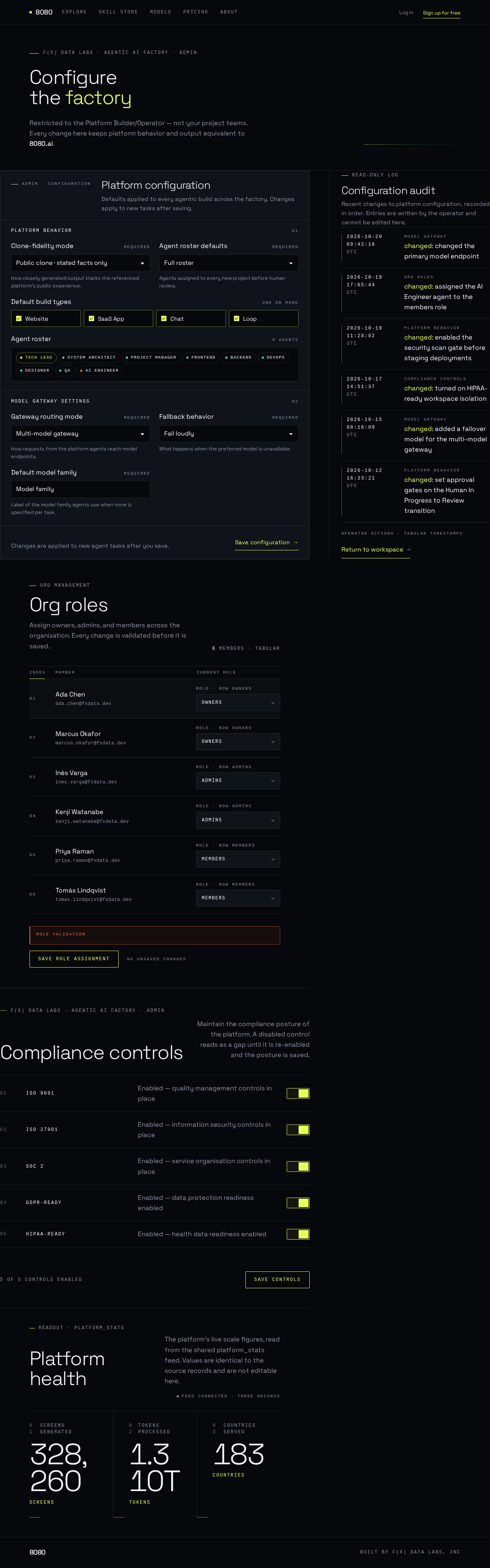
Task: Select the Frontend agent chip
Action: tap(201, 357)
